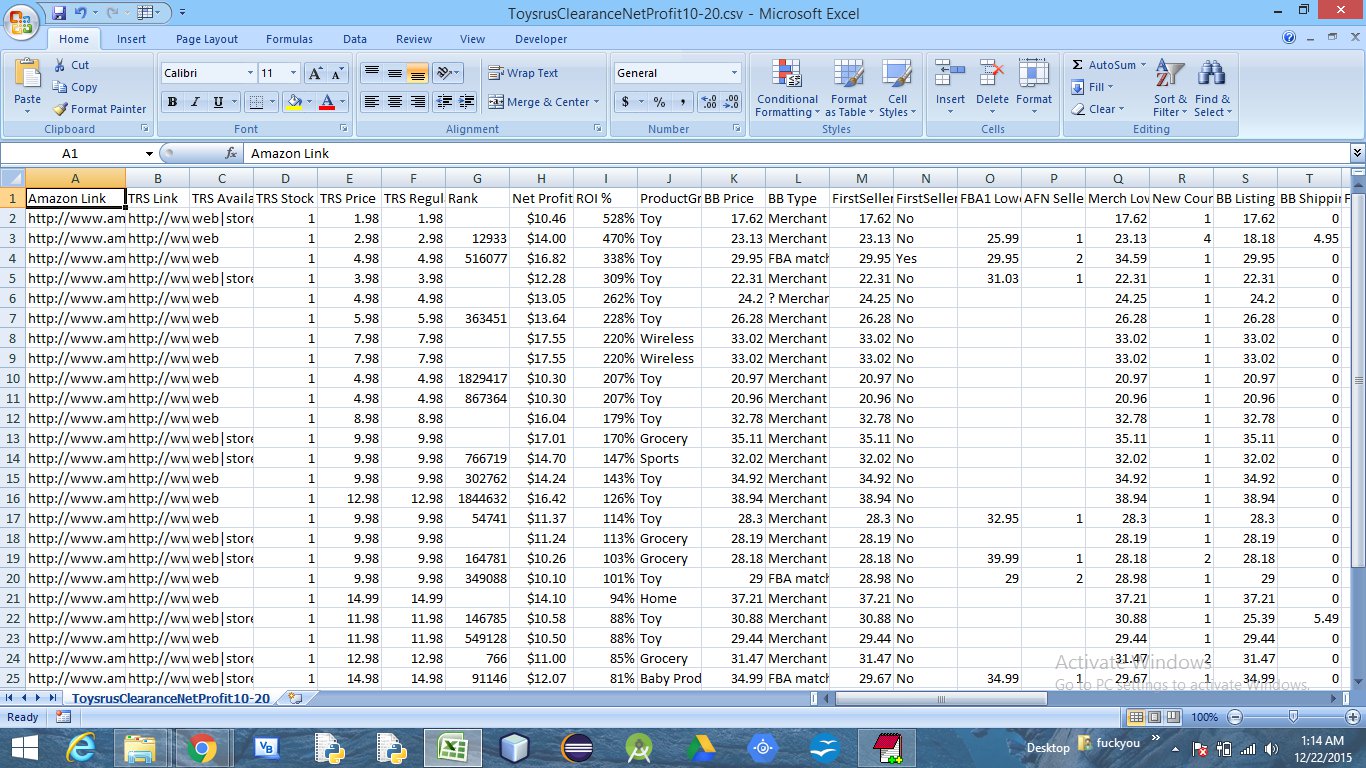Screen dimensions: 1366x768
Task: Click Decrease Decimal button
Action: 732,102
